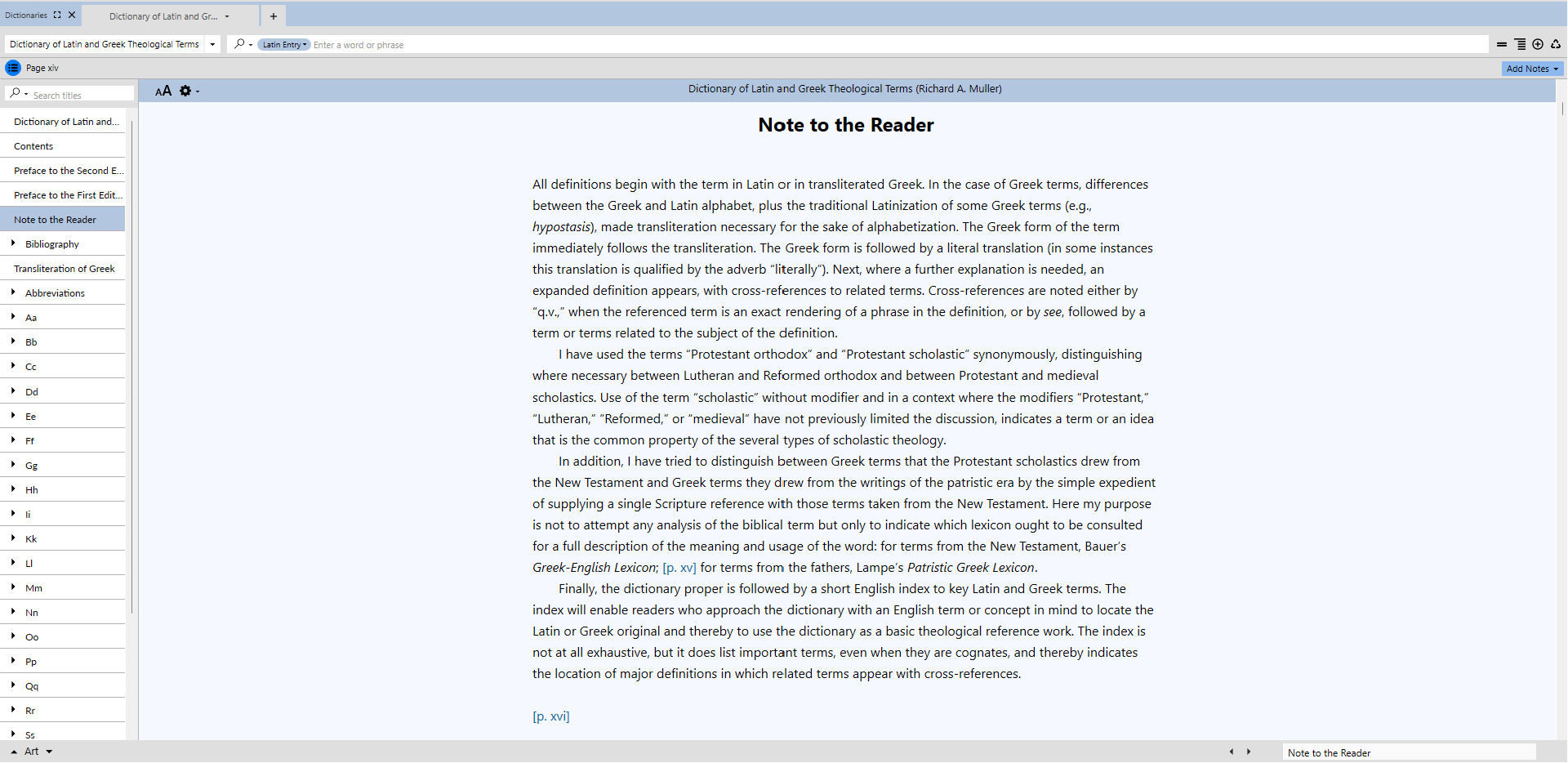Follow the [p. xv] page link
The image size is (1568, 763).
679,568
